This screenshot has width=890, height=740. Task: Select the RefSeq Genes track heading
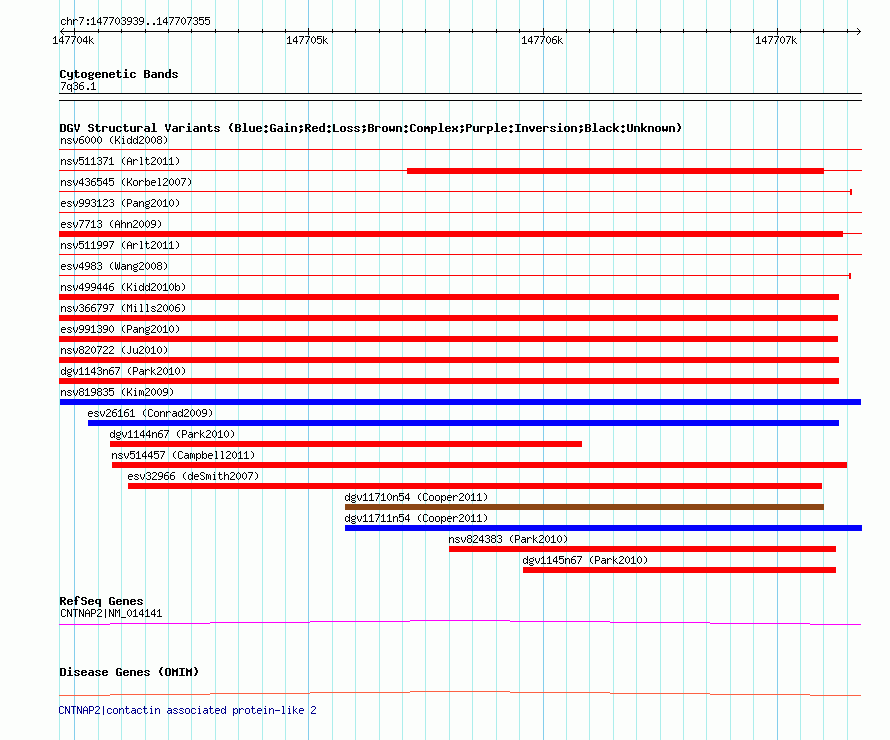pyautogui.click(x=101, y=601)
